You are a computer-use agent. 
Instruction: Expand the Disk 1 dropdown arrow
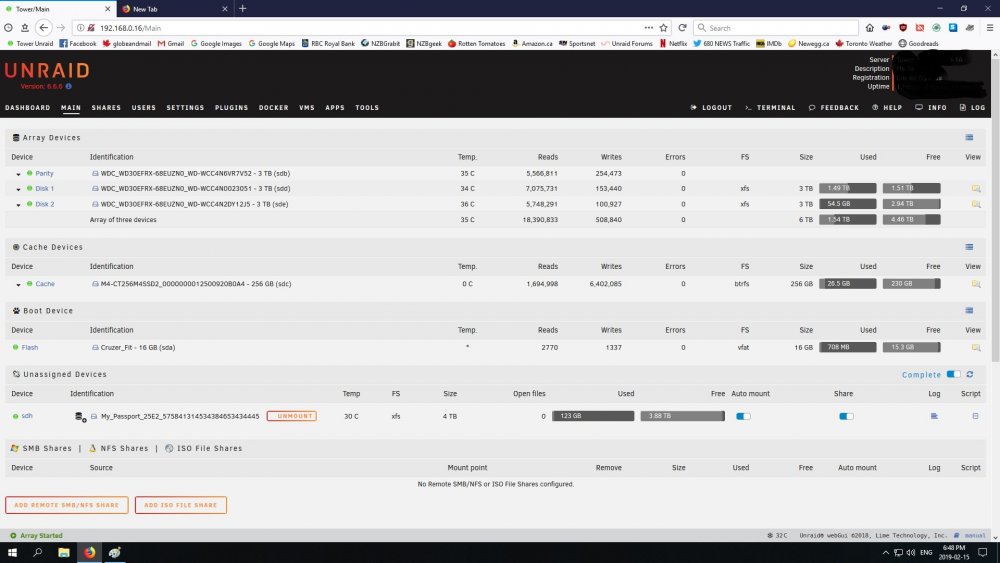tap(18, 189)
